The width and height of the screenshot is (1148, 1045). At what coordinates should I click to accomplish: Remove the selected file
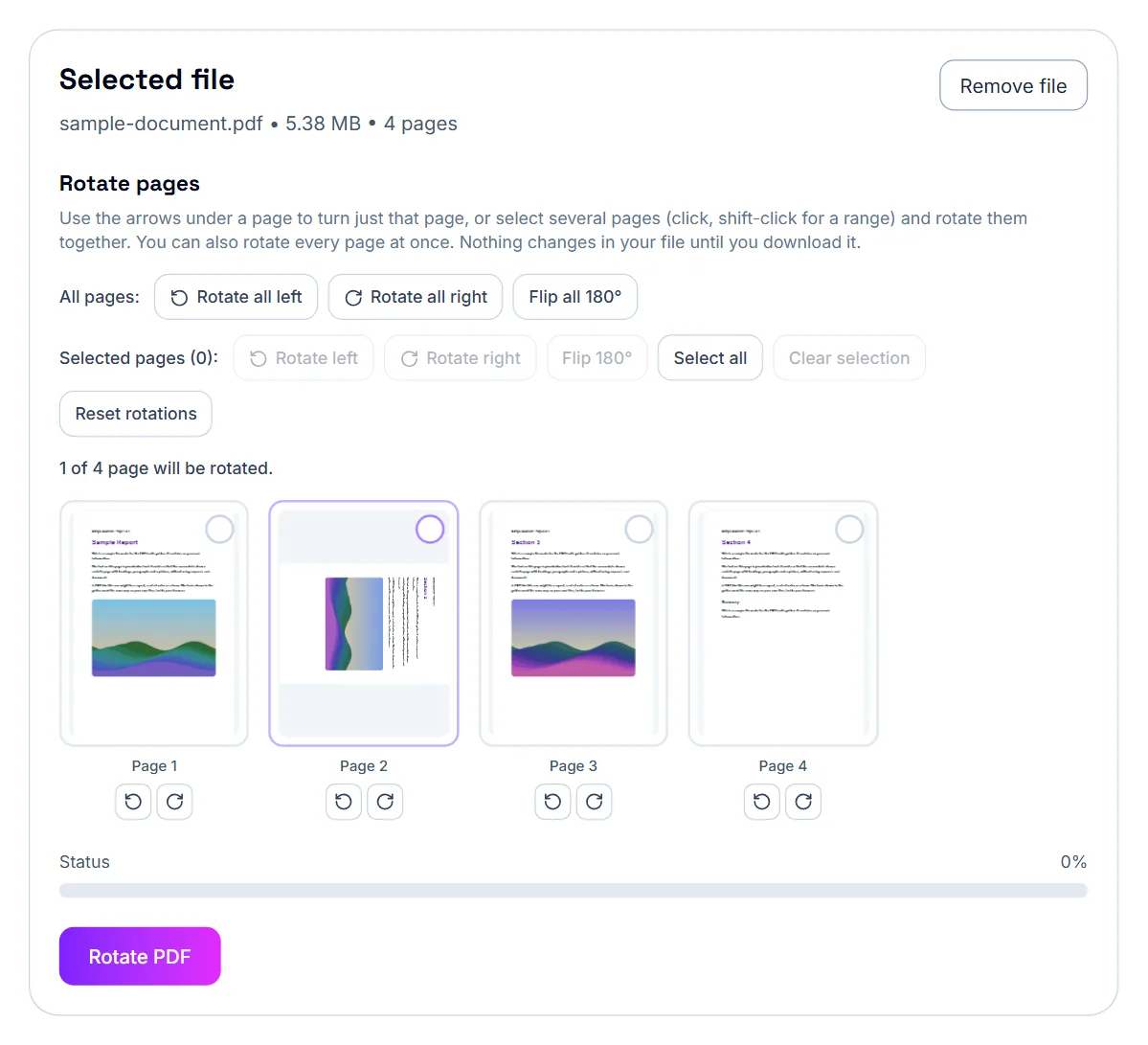click(1013, 85)
